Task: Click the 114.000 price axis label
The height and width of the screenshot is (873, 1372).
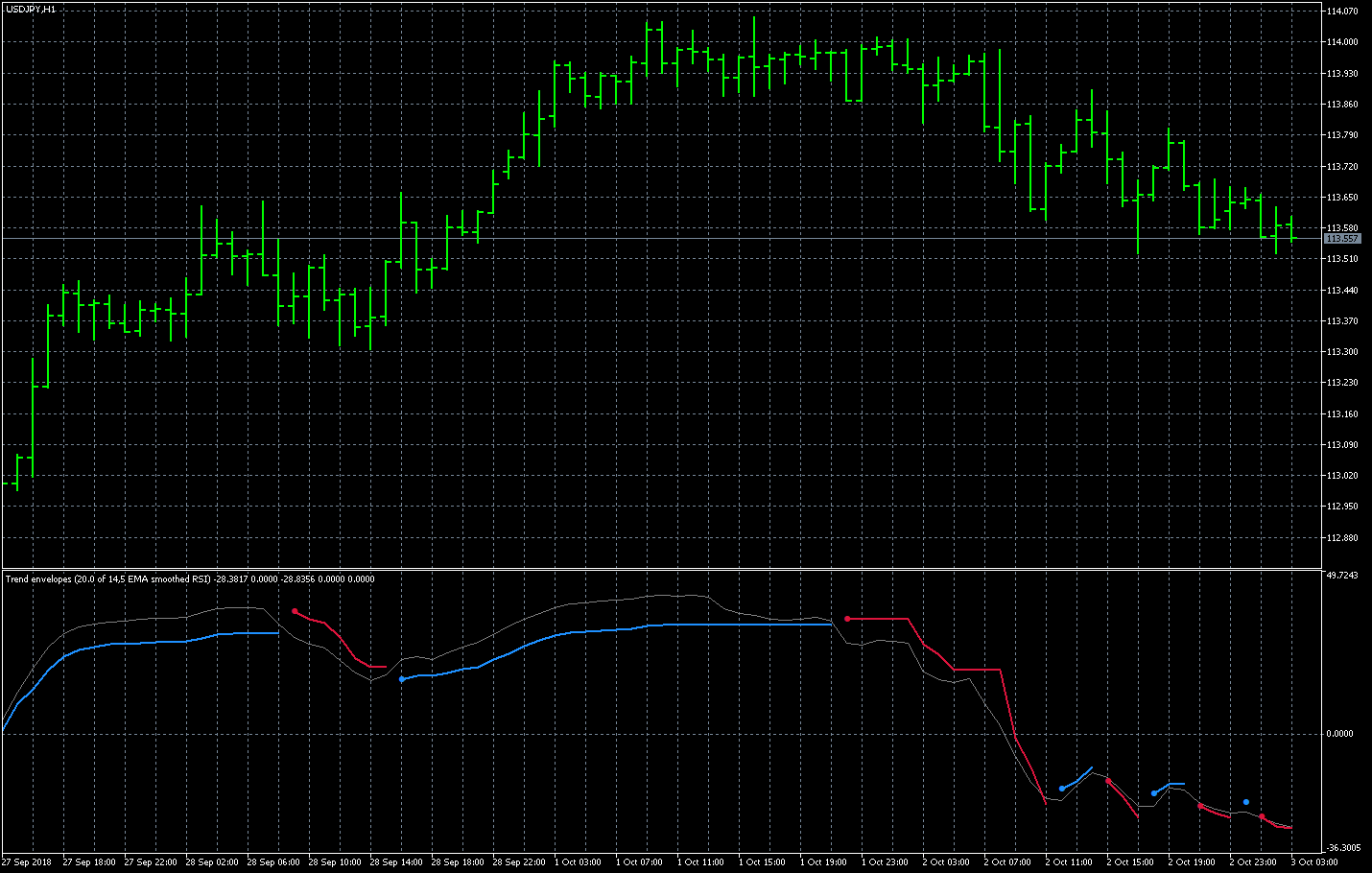Action: point(1342,42)
